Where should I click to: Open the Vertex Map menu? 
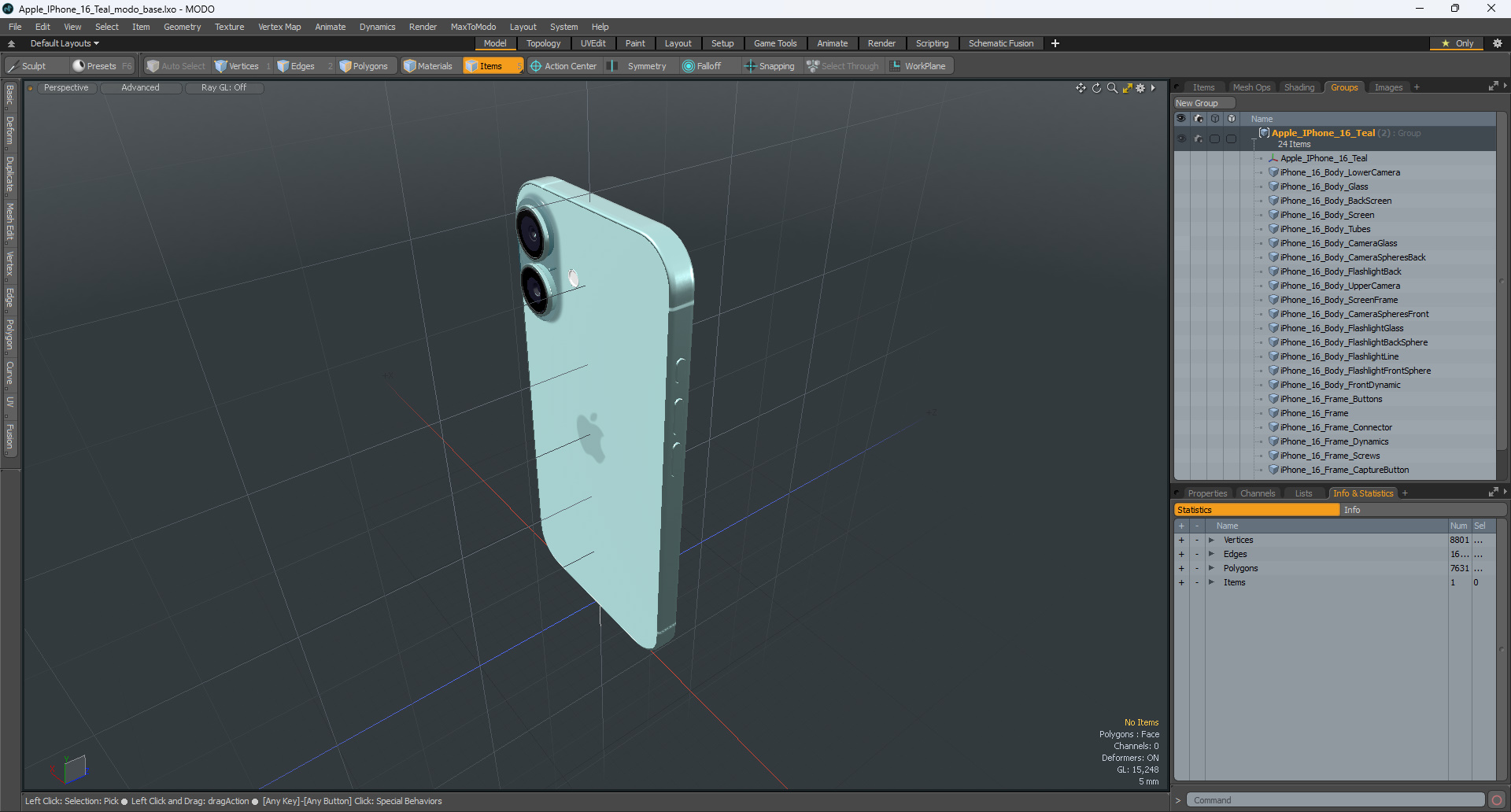[x=279, y=27]
